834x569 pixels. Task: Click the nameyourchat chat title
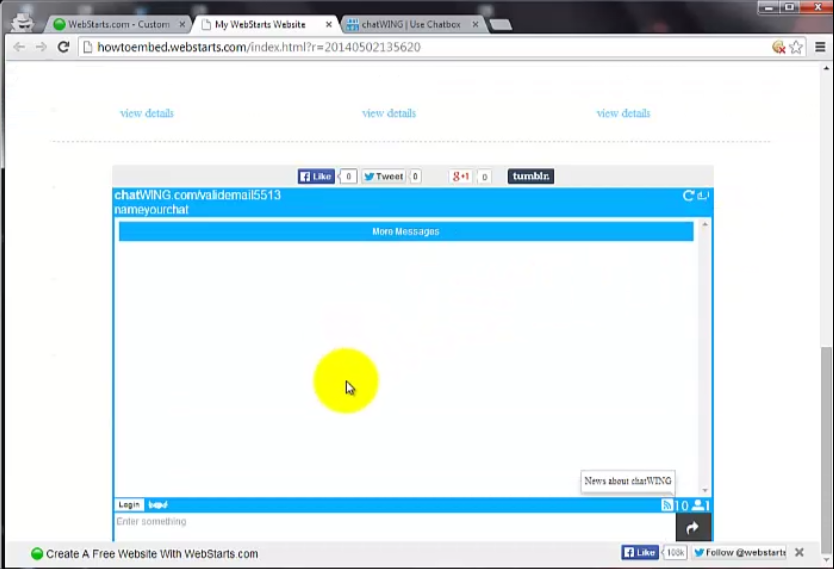pos(152,210)
